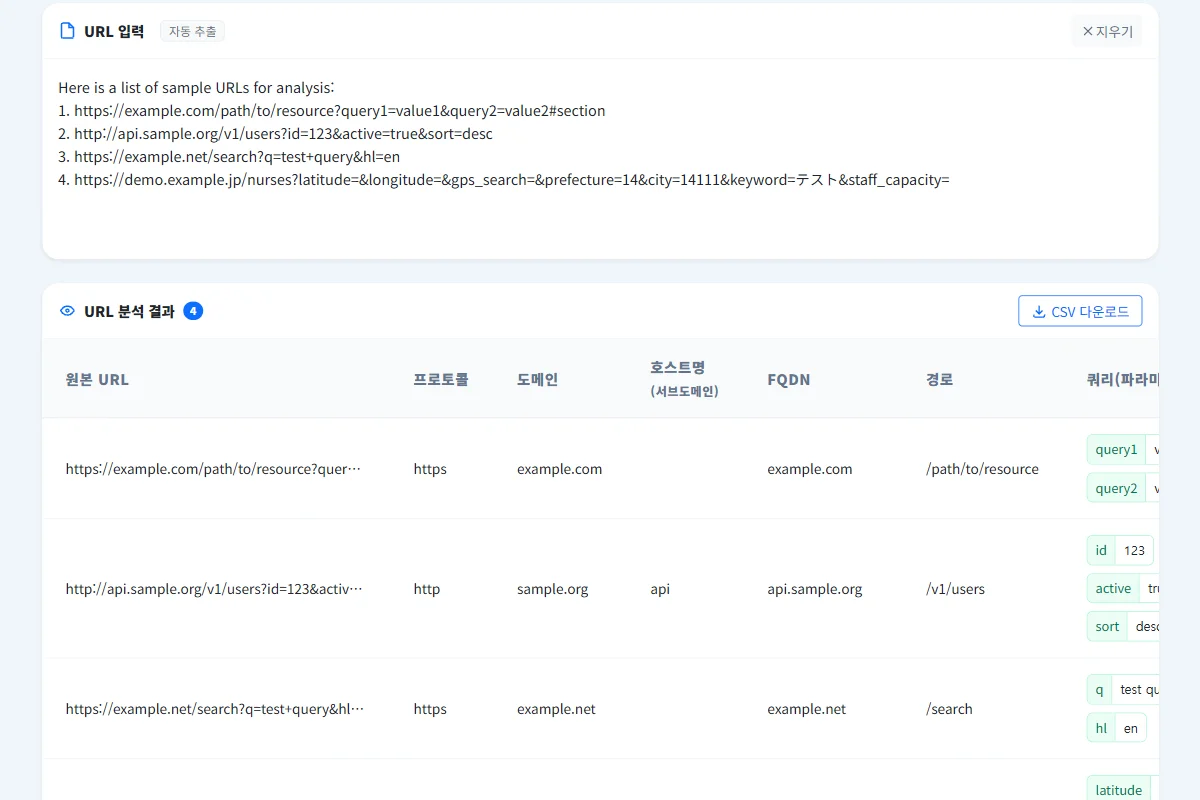Click the id parameter tag
Screen dimensions: 1200x800
click(1101, 550)
